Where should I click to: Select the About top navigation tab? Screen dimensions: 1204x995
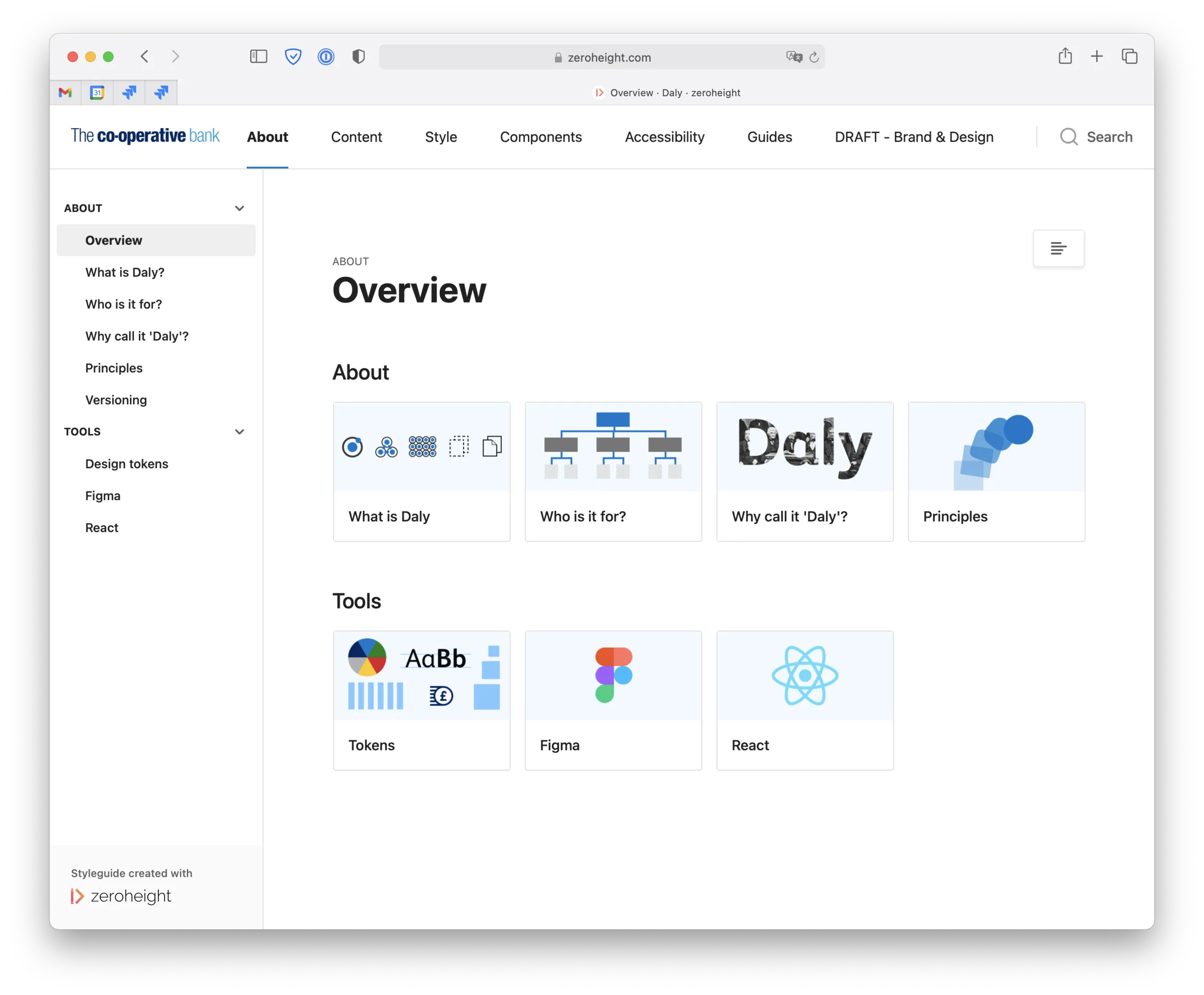(x=268, y=137)
